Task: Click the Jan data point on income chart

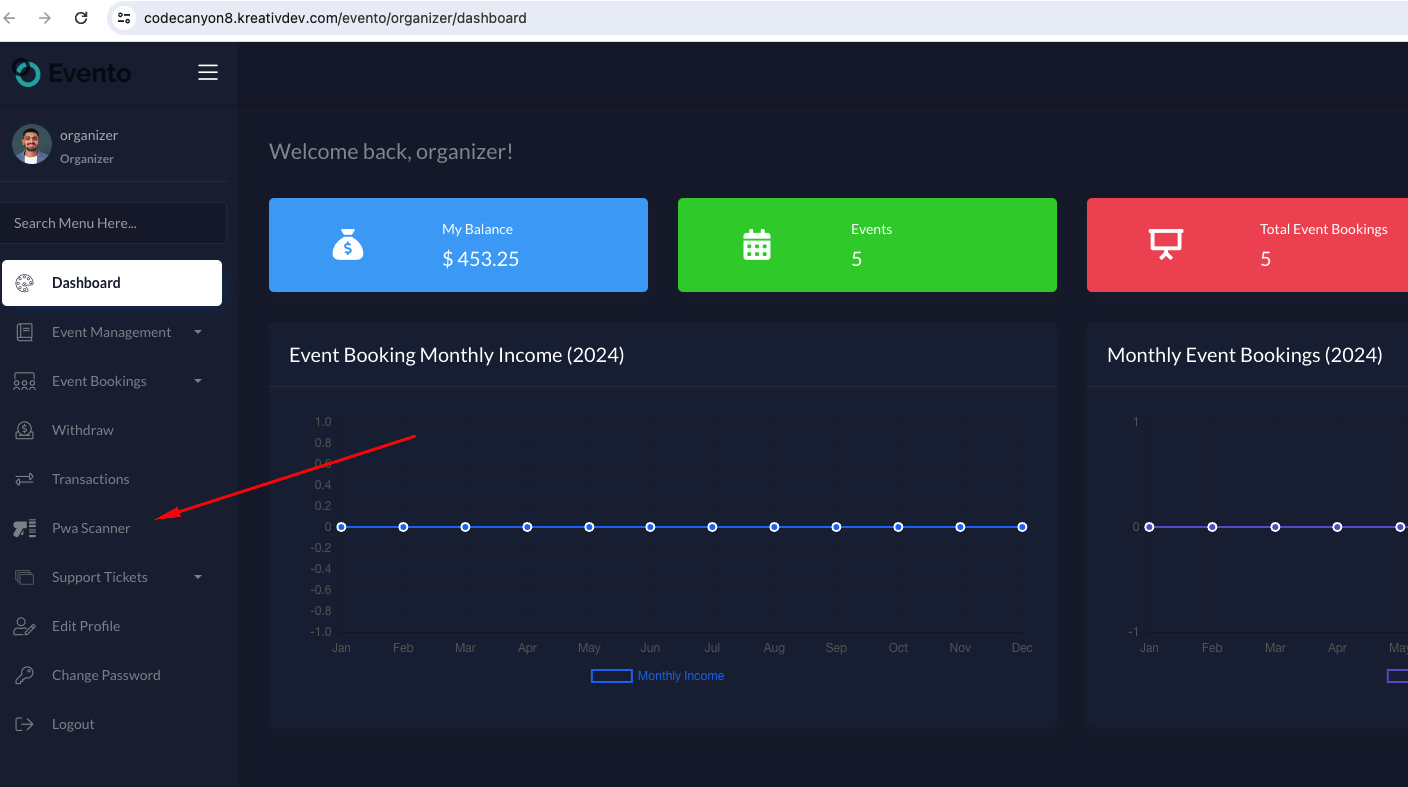Action: pos(341,527)
